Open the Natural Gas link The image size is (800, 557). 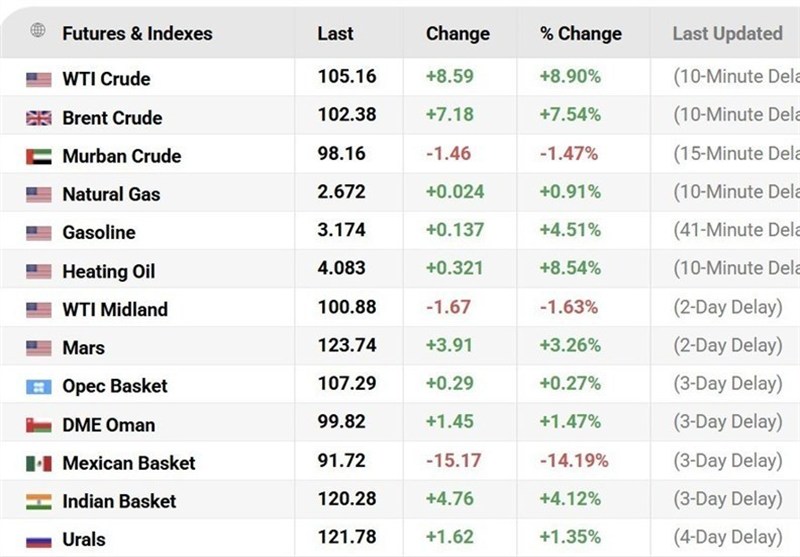111,194
